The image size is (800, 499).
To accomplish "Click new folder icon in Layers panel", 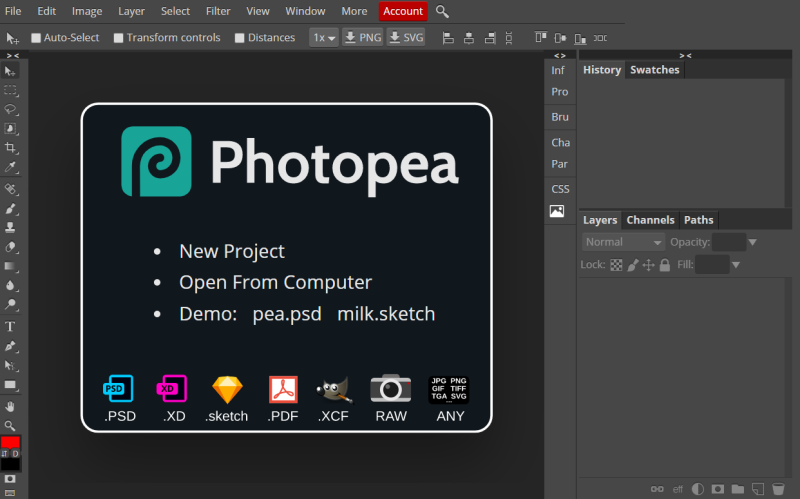I will 737,489.
